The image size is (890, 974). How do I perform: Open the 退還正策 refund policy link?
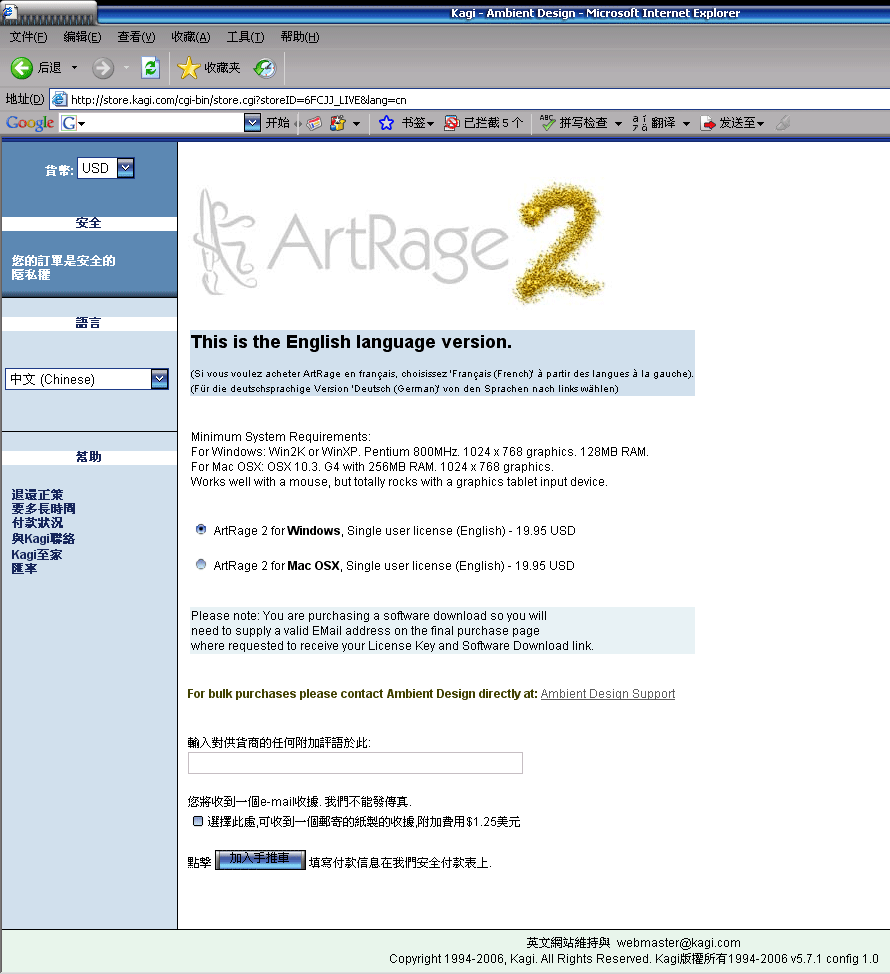tap(37, 494)
